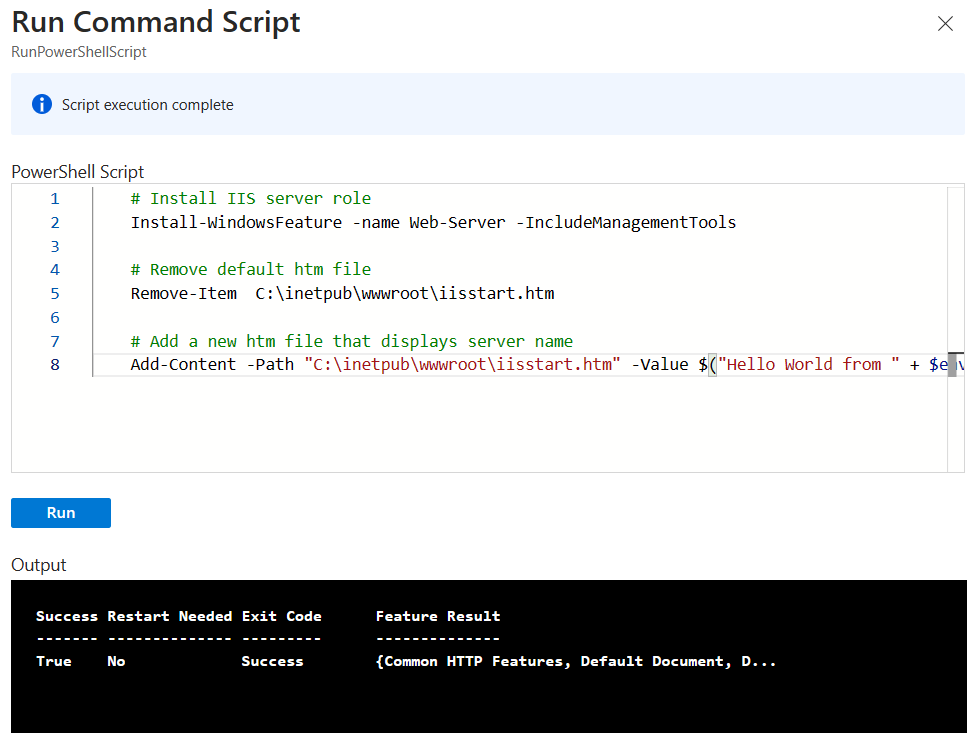Click the 'Exit Code' header in output
This screenshot has width=978, height=733.
pos(281,616)
